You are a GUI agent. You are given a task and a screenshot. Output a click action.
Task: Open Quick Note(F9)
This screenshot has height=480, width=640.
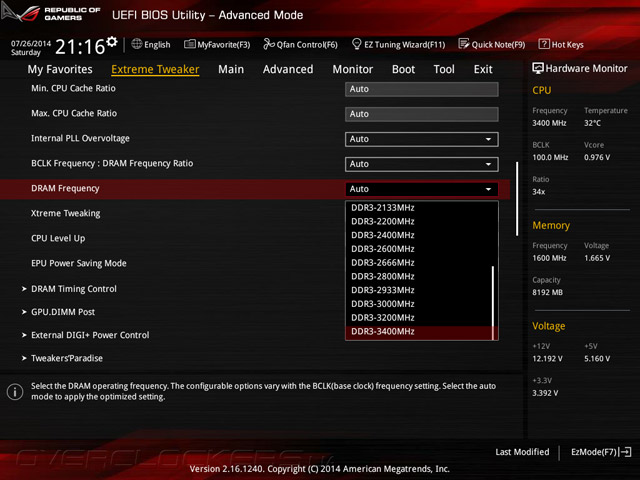click(492, 44)
